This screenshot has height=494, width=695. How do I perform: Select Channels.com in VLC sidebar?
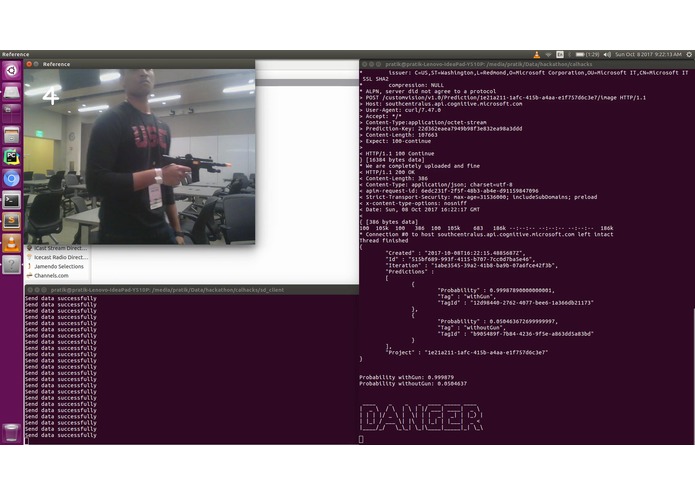point(47,276)
